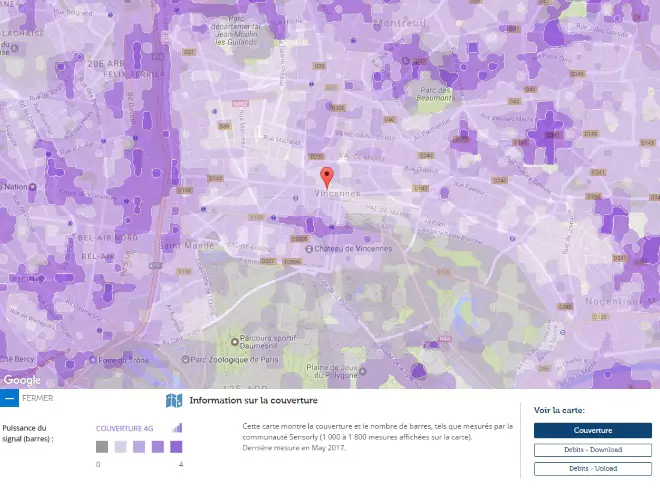This screenshot has height=490, width=660.
Task: Click the FERMER label to close panel
Action: pos(37,398)
